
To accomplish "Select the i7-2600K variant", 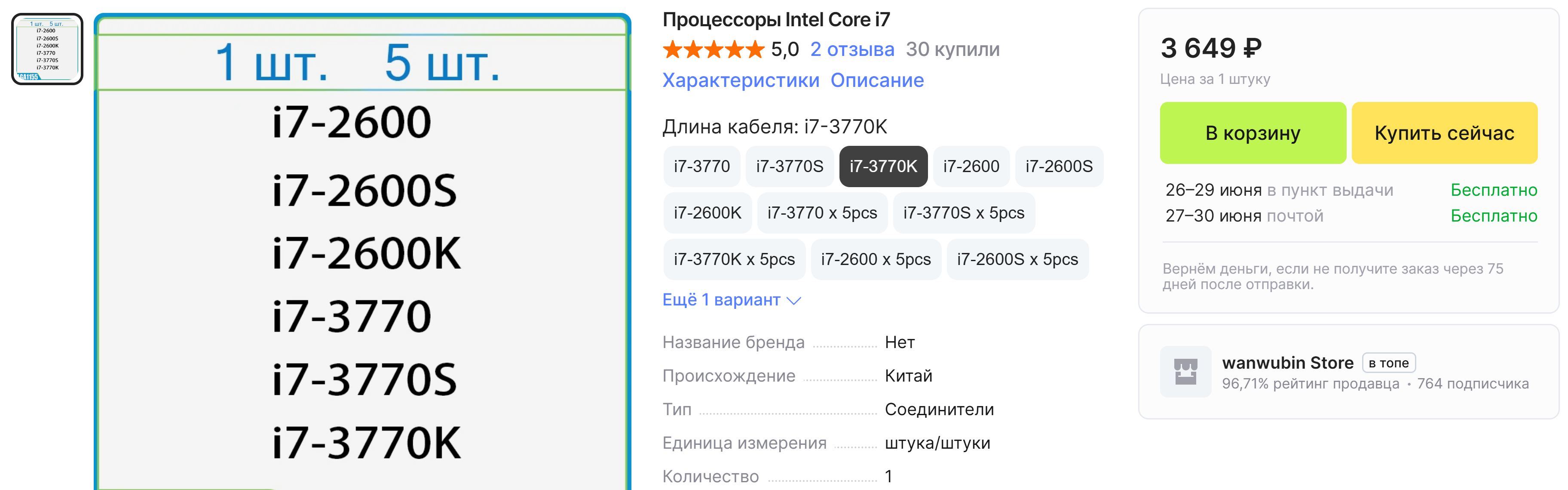I will (708, 213).
